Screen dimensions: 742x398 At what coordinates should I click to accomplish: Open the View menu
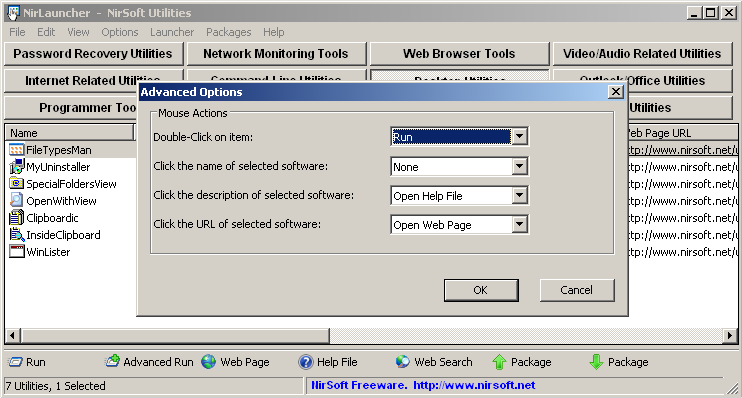78,32
